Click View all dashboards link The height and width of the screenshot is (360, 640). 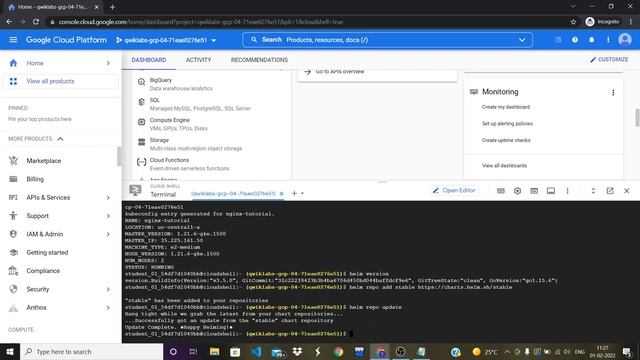(x=504, y=166)
